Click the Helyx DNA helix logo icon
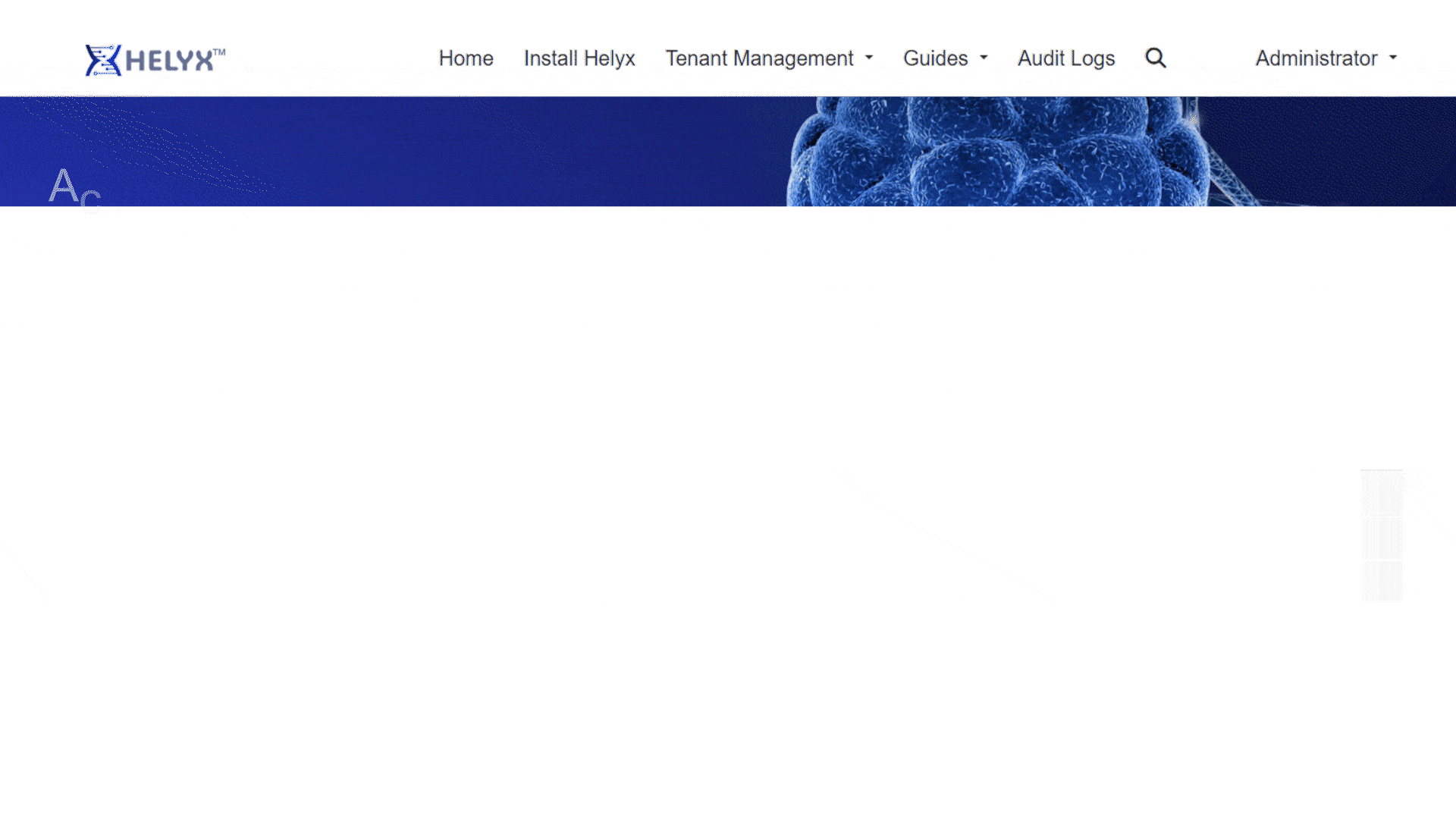The image size is (1456, 819). 103,60
